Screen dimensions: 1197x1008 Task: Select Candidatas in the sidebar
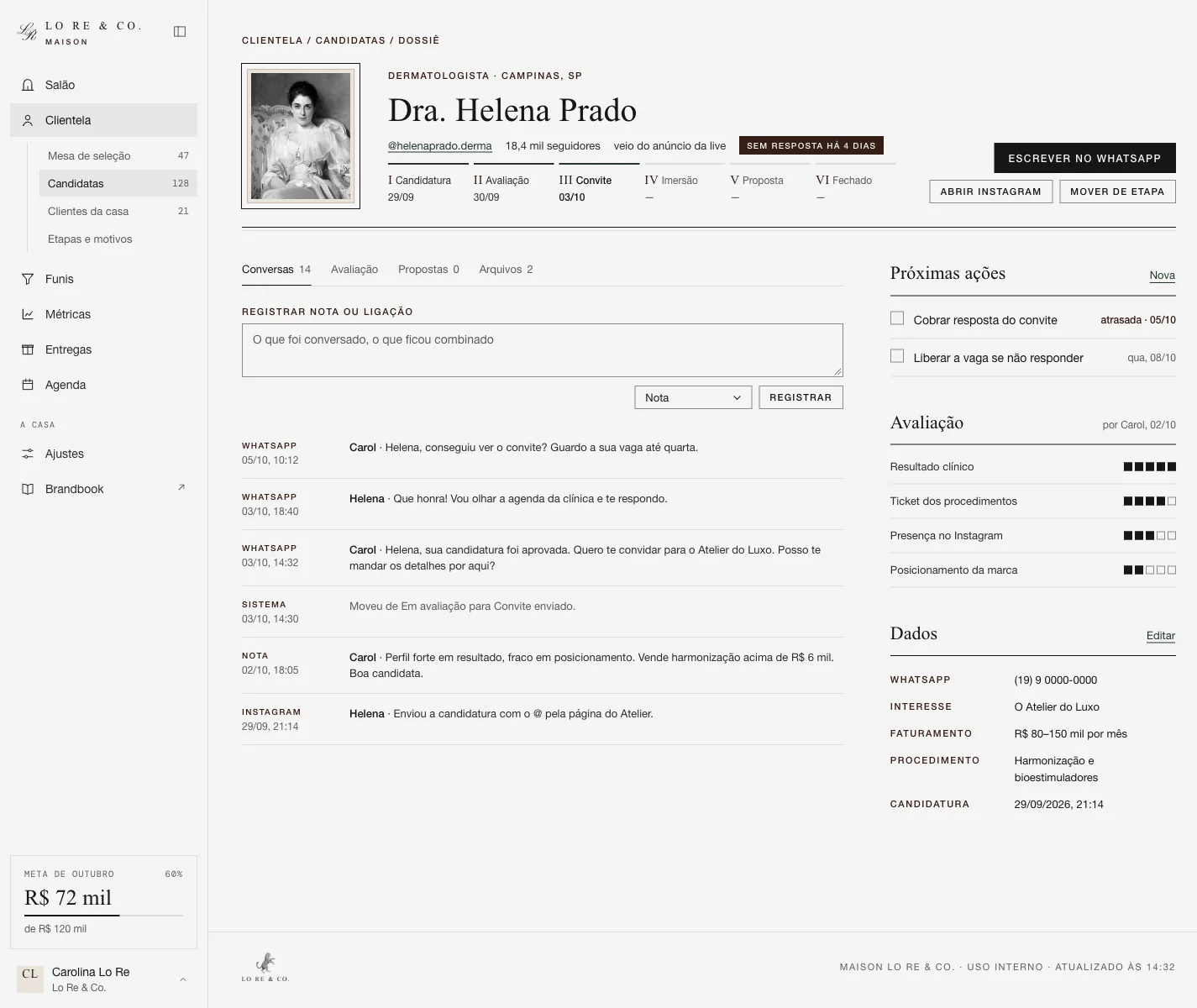pyautogui.click(x=118, y=183)
